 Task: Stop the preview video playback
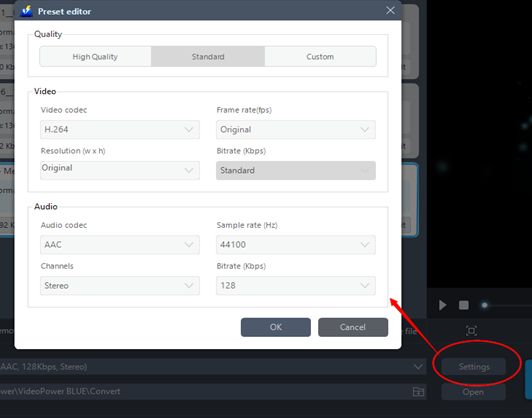[464, 305]
